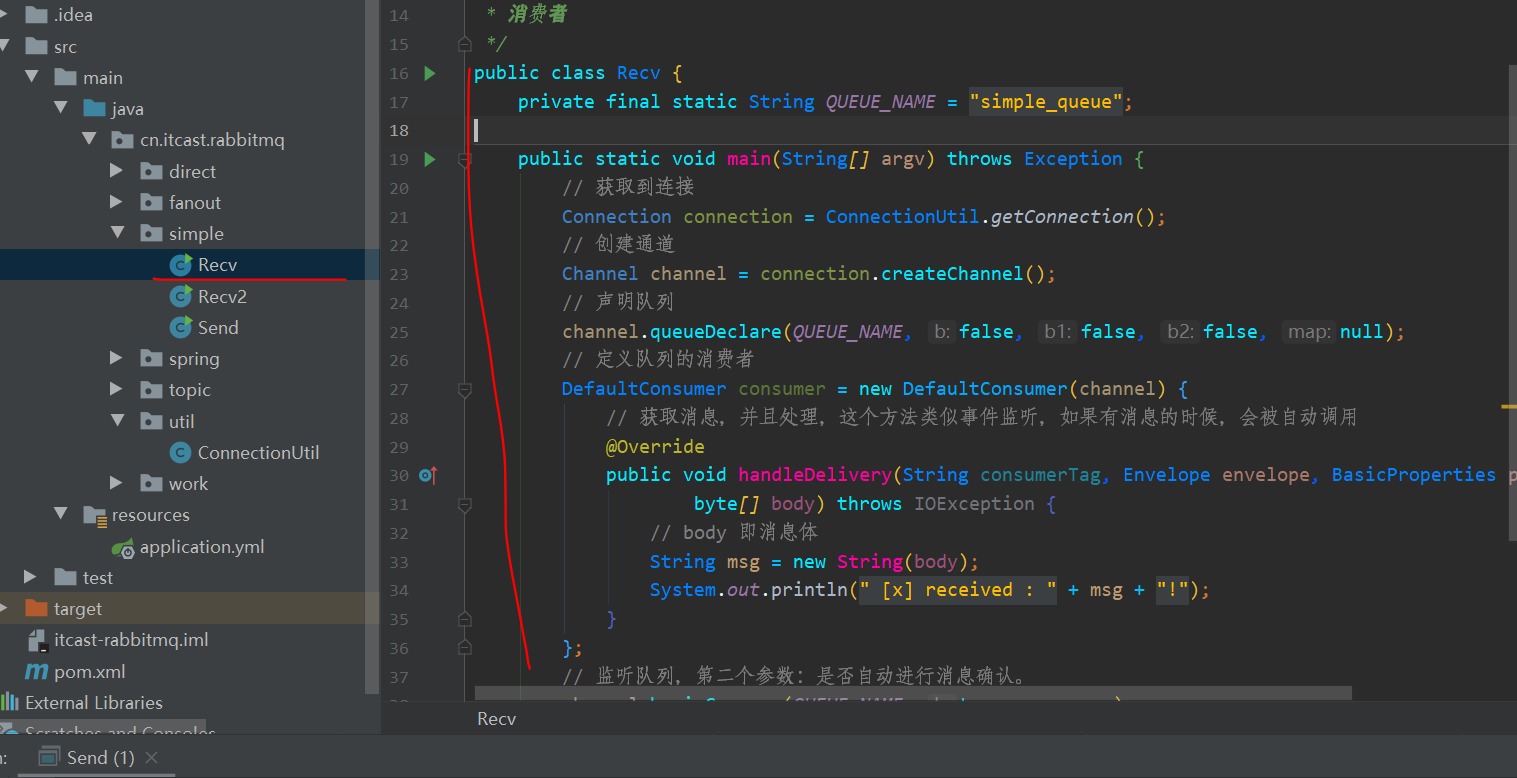Select the Recv class file icon

[181, 265]
